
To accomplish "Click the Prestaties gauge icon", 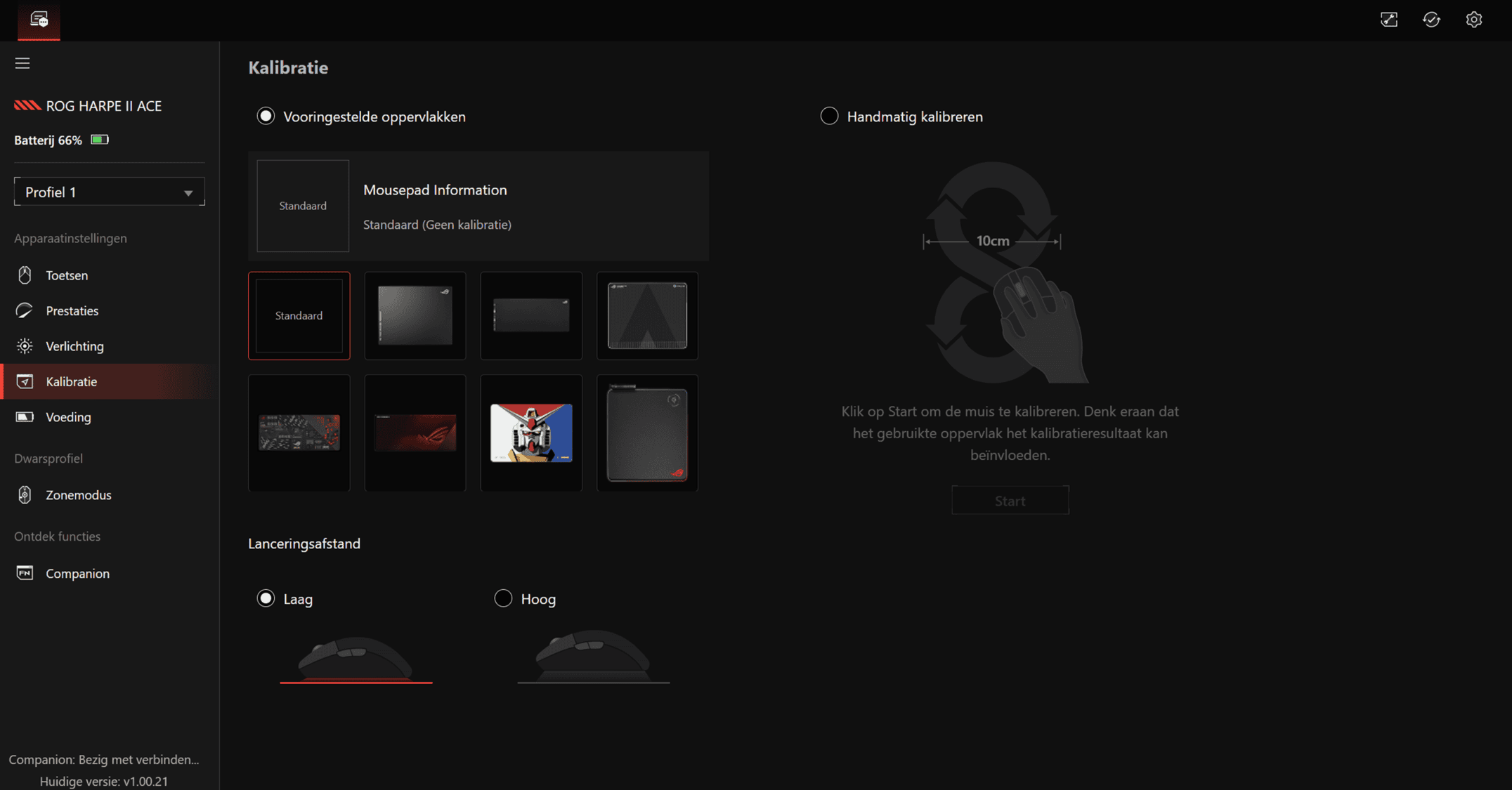I will tap(25, 310).
